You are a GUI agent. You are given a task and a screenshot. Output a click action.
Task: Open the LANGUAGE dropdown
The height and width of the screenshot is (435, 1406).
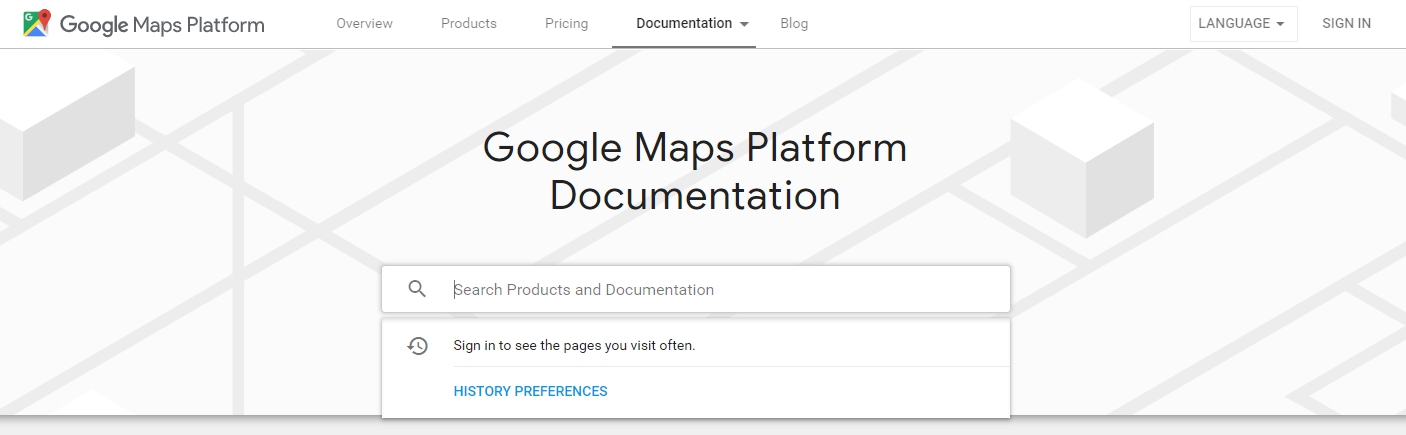pyautogui.click(x=1243, y=23)
